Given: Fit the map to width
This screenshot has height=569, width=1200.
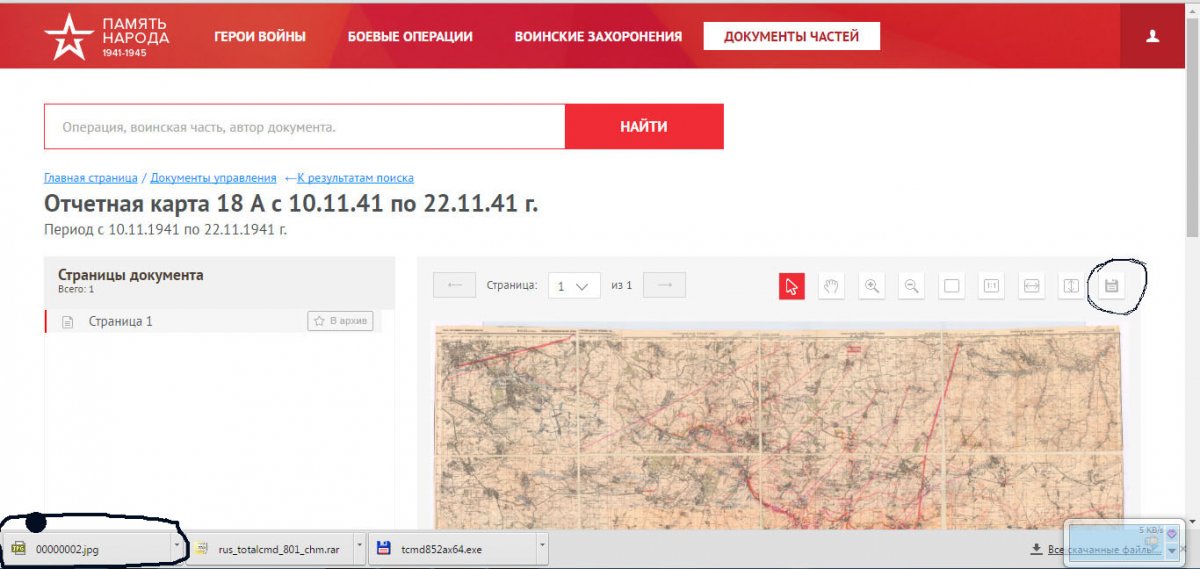Looking at the screenshot, I should click(x=1031, y=286).
